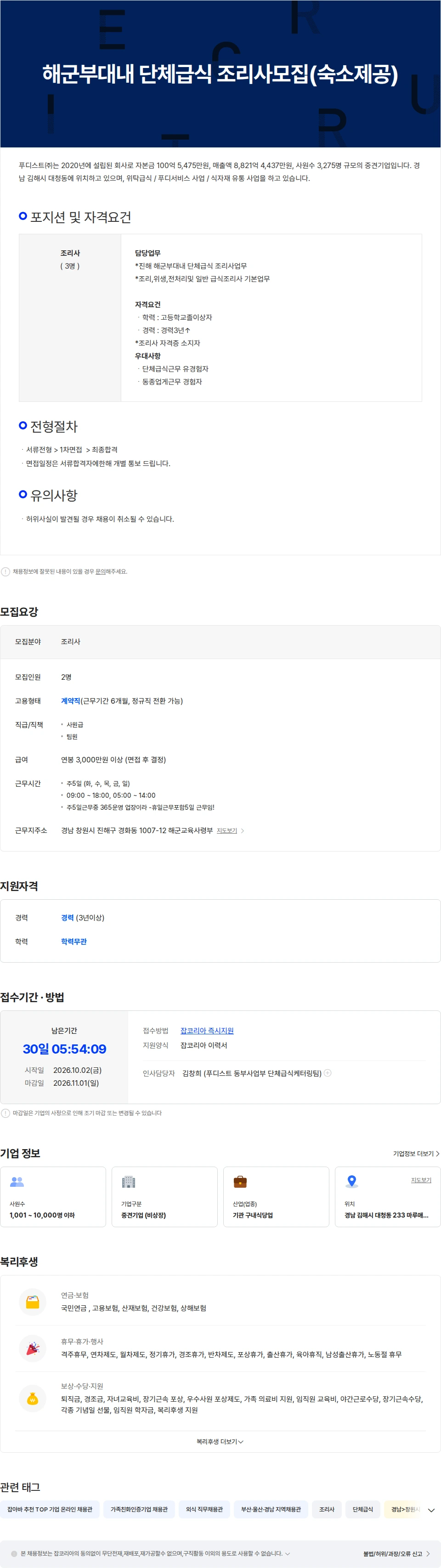Expand related tags with chevron arrow
441x1568 pixels.
(431, 1510)
